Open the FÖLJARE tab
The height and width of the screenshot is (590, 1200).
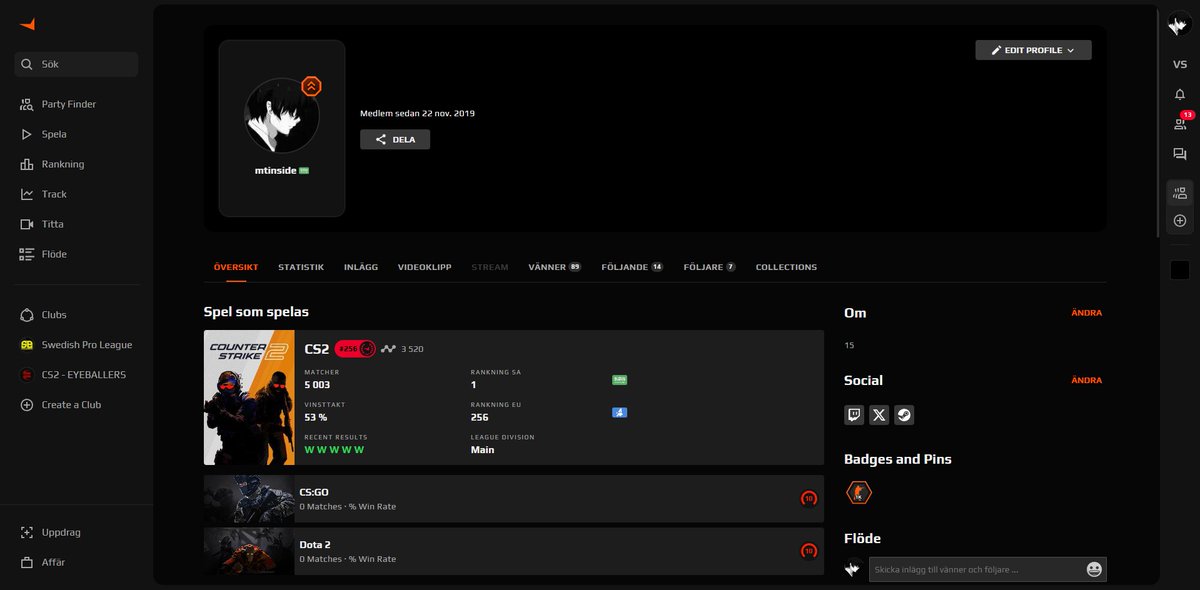click(x=710, y=267)
